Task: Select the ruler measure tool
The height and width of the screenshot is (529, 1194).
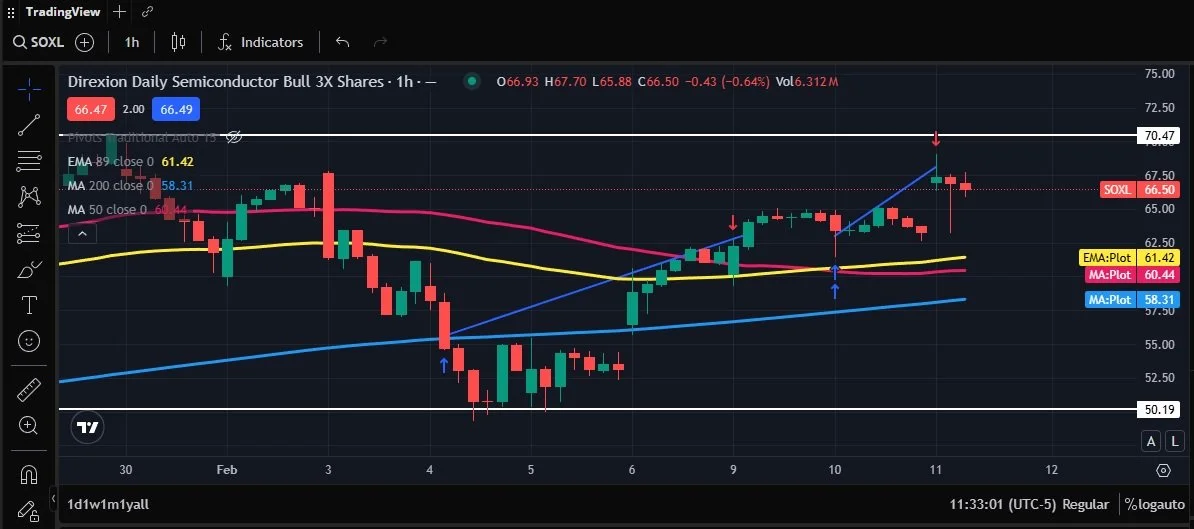Action: point(29,390)
